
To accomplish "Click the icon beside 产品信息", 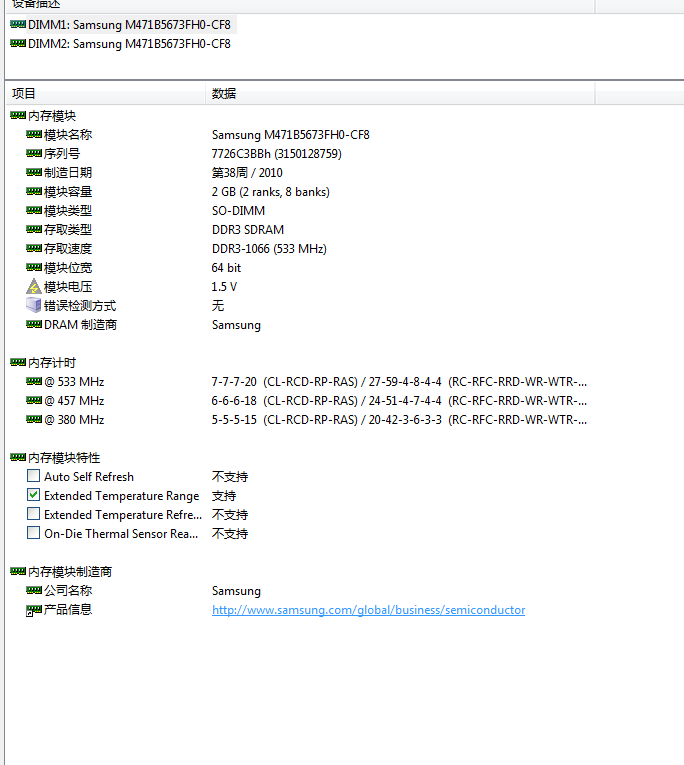I will point(34,610).
